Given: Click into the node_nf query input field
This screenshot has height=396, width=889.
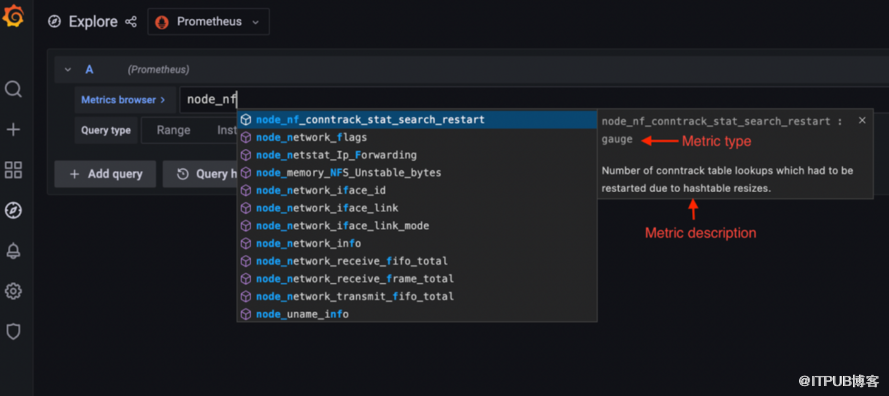Looking at the screenshot, I should 534,100.
